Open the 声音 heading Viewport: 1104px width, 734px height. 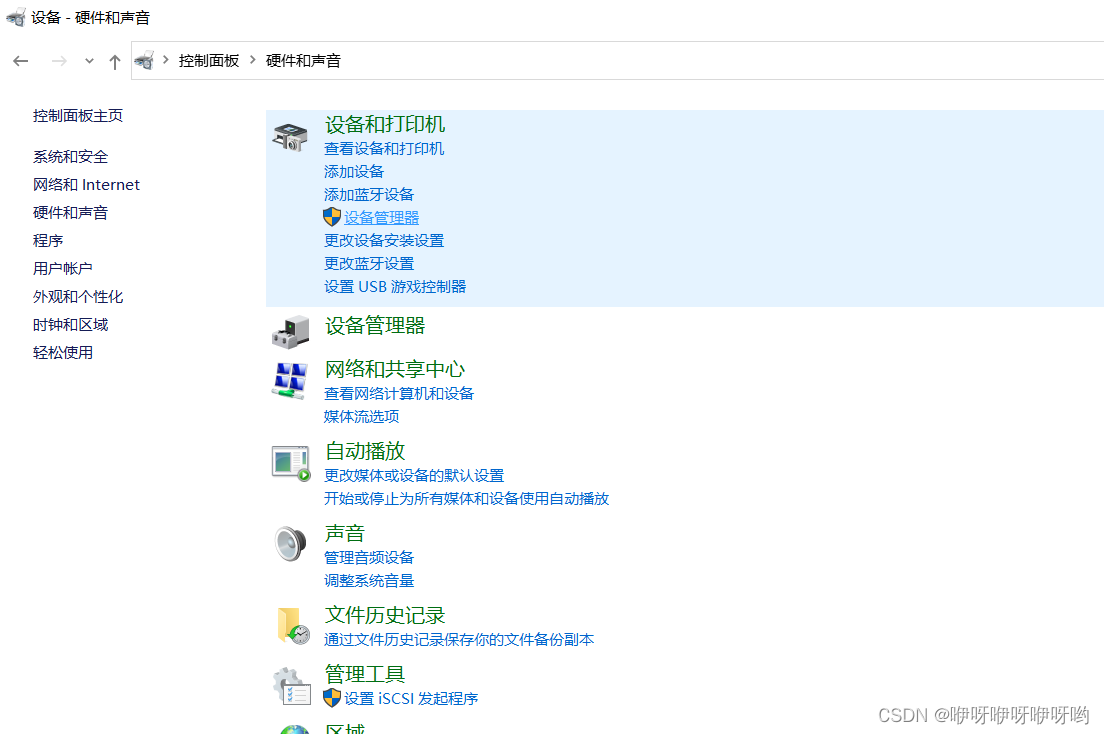coord(345,533)
